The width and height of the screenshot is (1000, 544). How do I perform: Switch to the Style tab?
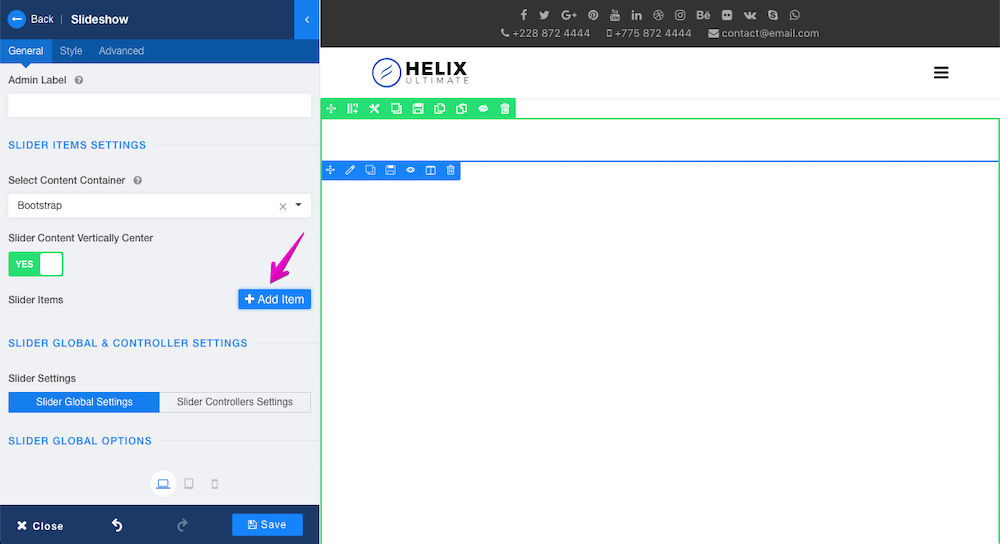71,51
